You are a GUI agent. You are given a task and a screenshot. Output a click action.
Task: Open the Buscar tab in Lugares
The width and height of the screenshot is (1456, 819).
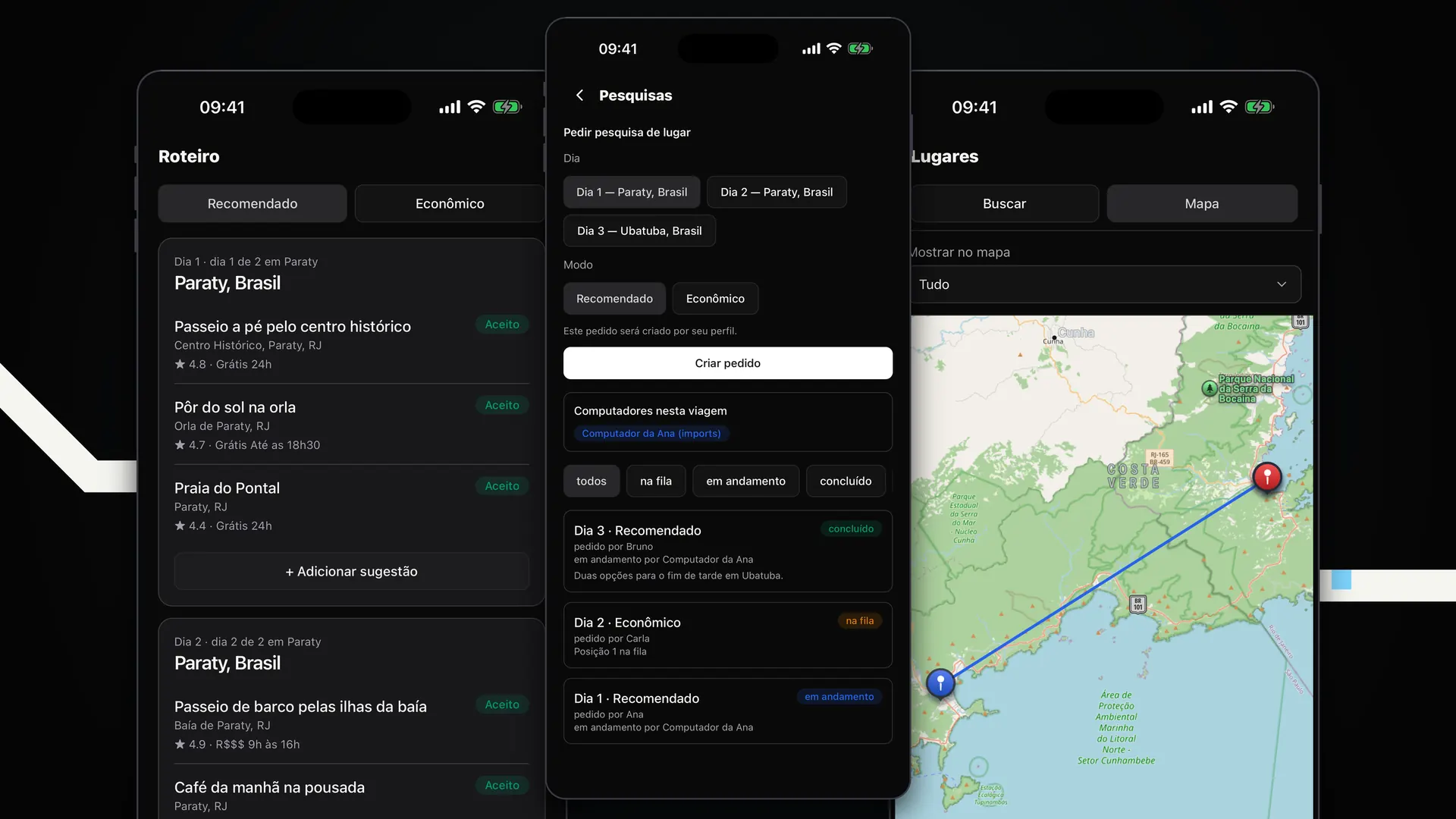pyautogui.click(x=1004, y=203)
